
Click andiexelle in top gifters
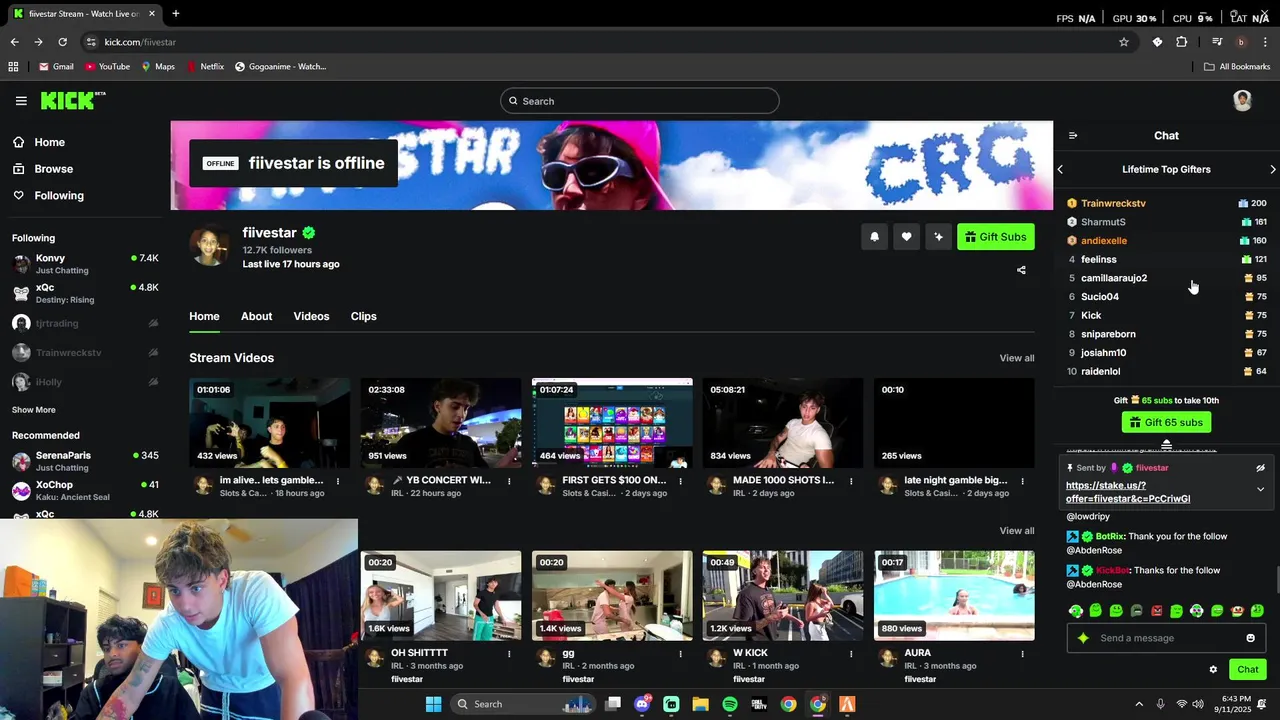tap(1104, 241)
